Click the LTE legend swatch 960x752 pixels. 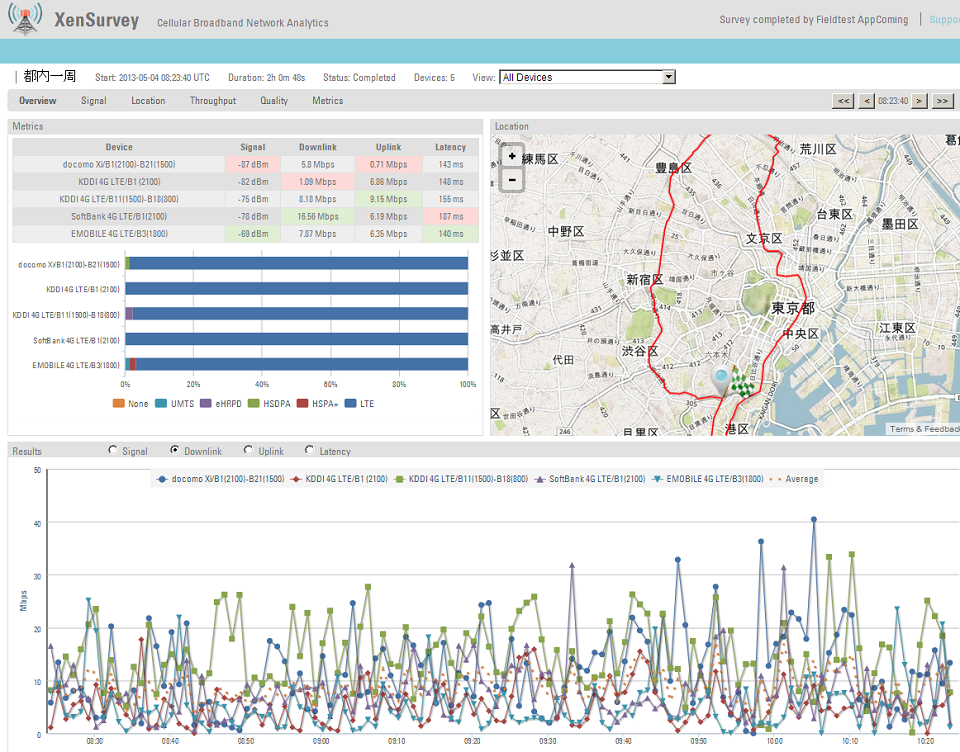click(x=351, y=404)
